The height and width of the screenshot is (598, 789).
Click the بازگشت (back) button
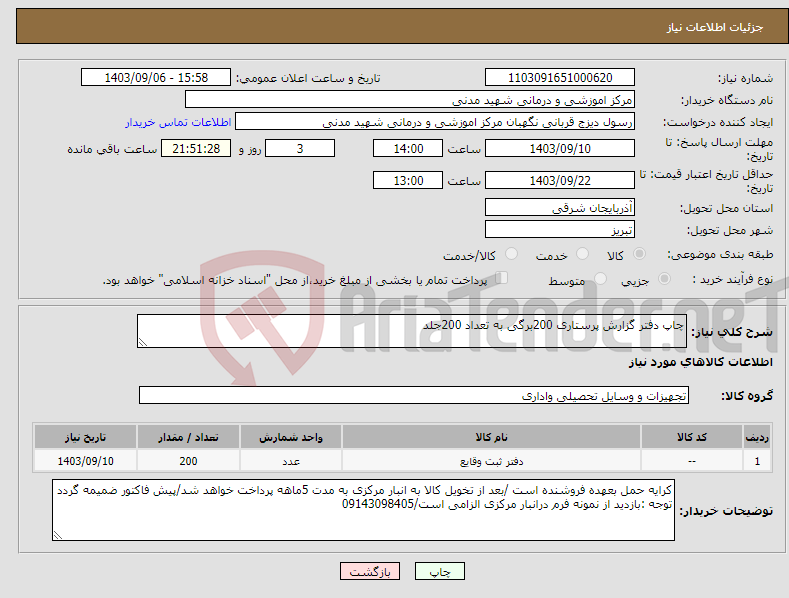pyautogui.click(x=370, y=572)
